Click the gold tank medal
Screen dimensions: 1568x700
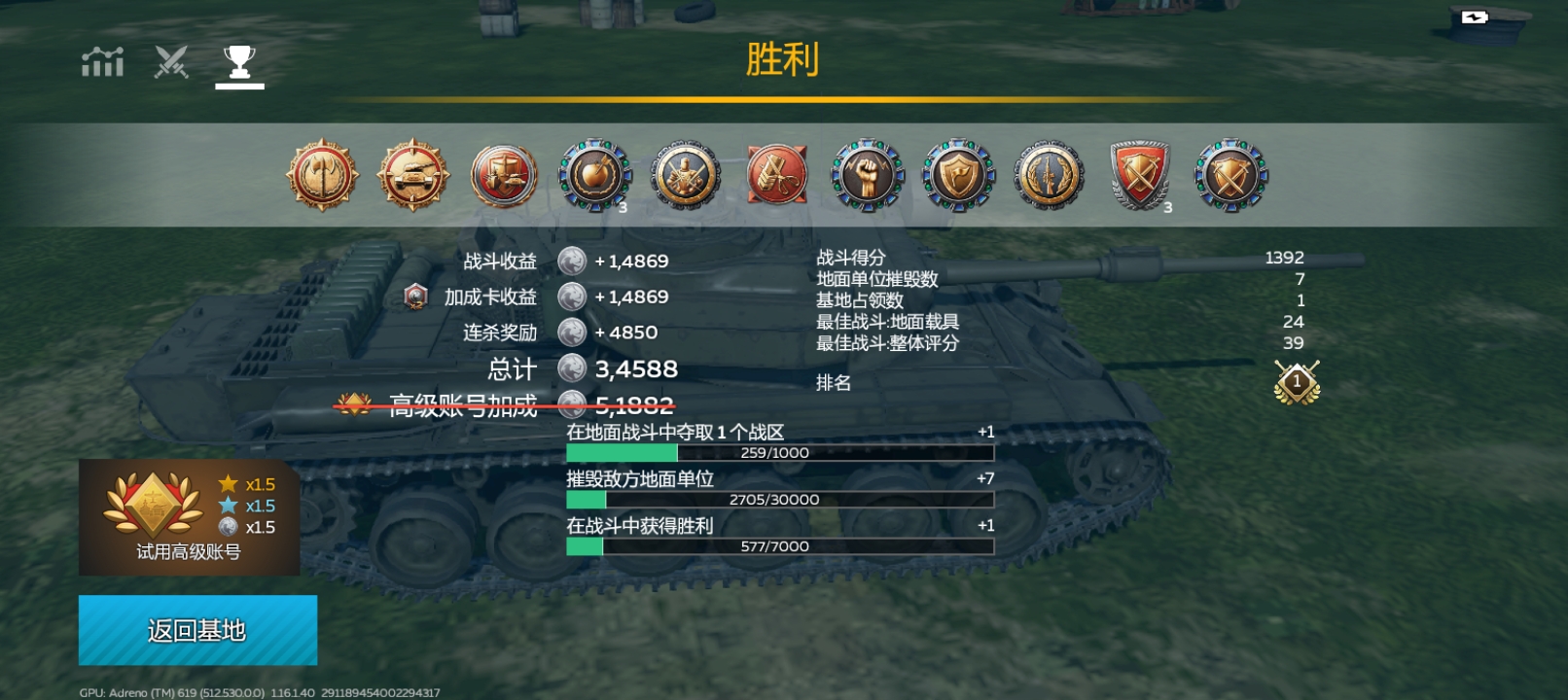[x=413, y=176]
